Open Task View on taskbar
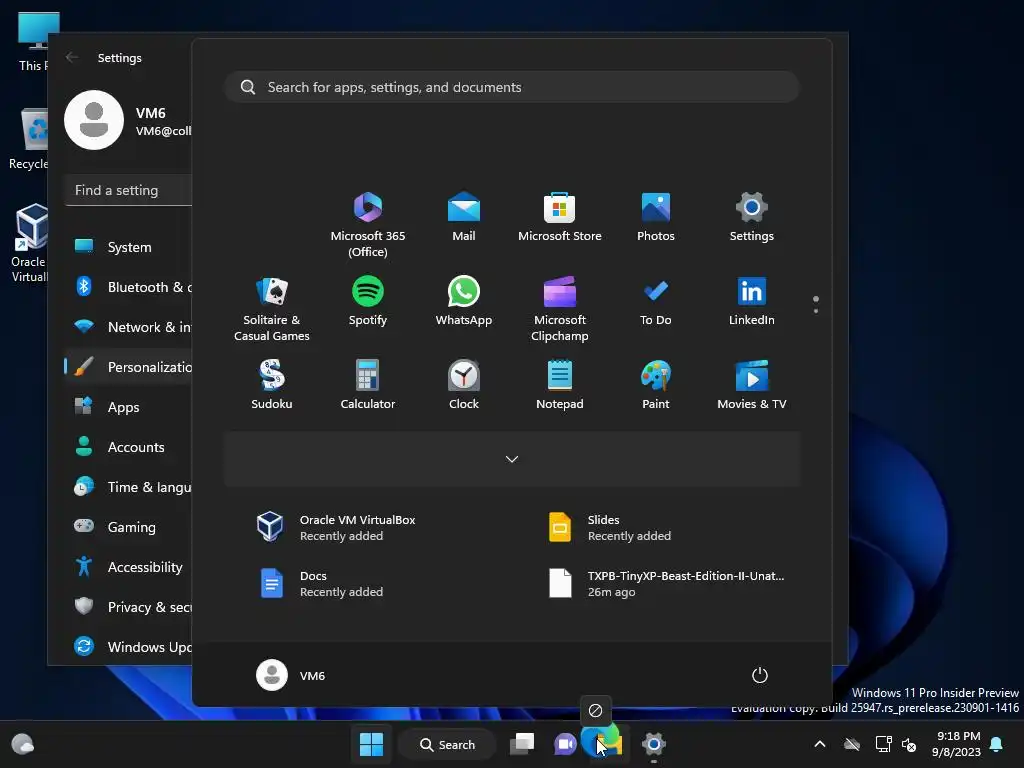The image size is (1024, 768). tap(522, 744)
